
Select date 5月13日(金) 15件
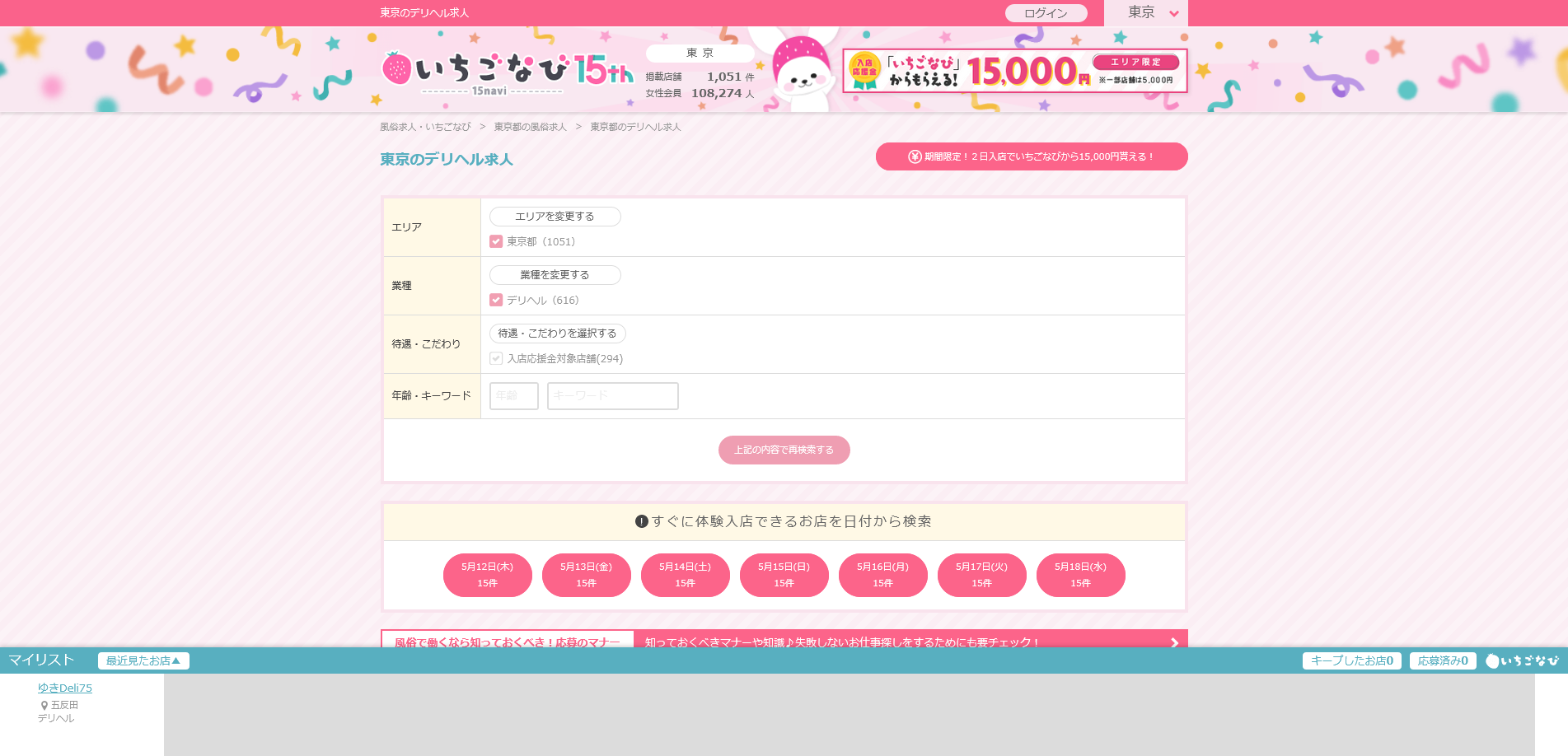587,575
